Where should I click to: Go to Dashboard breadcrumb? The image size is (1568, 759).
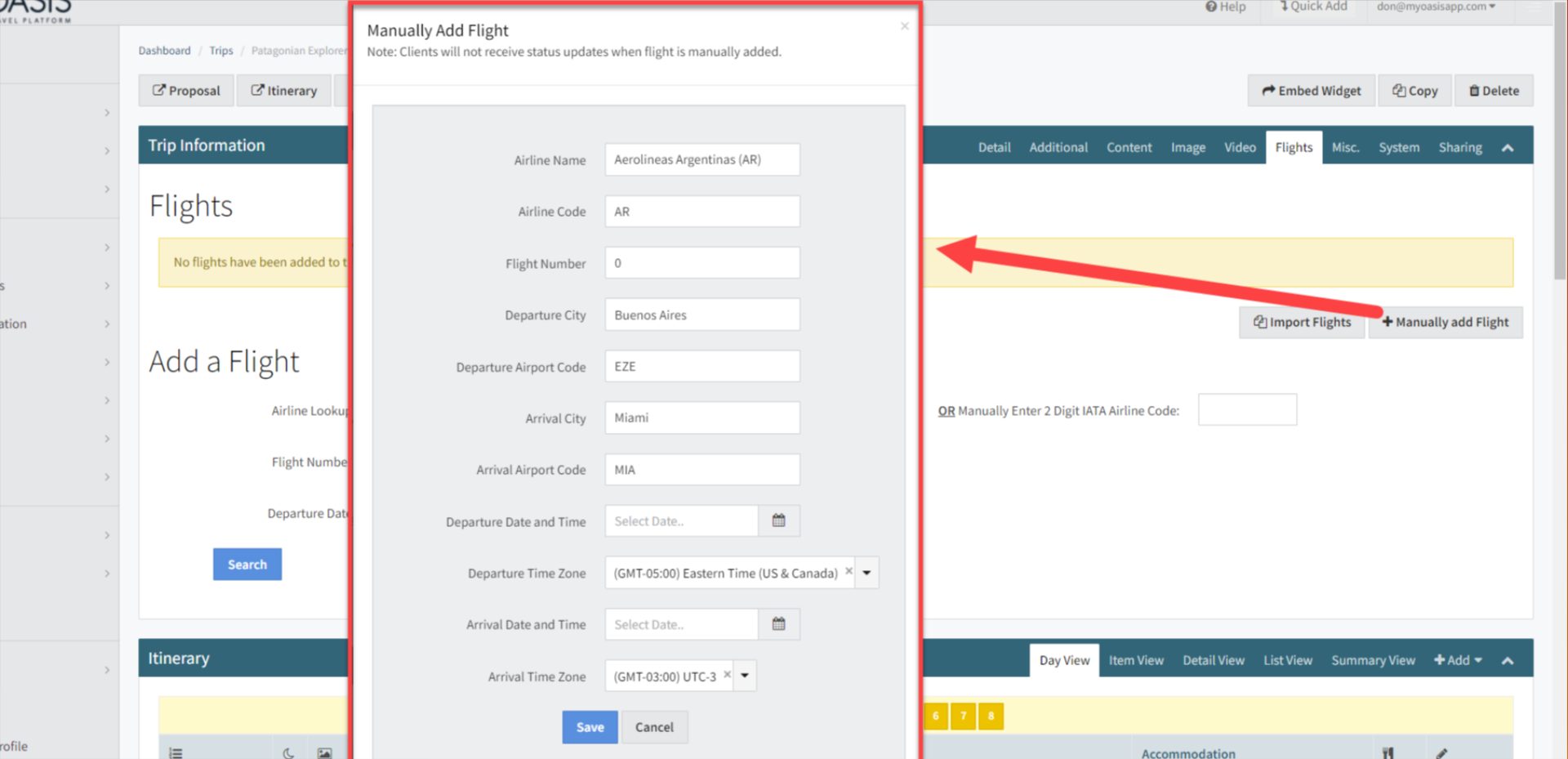(164, 51)
